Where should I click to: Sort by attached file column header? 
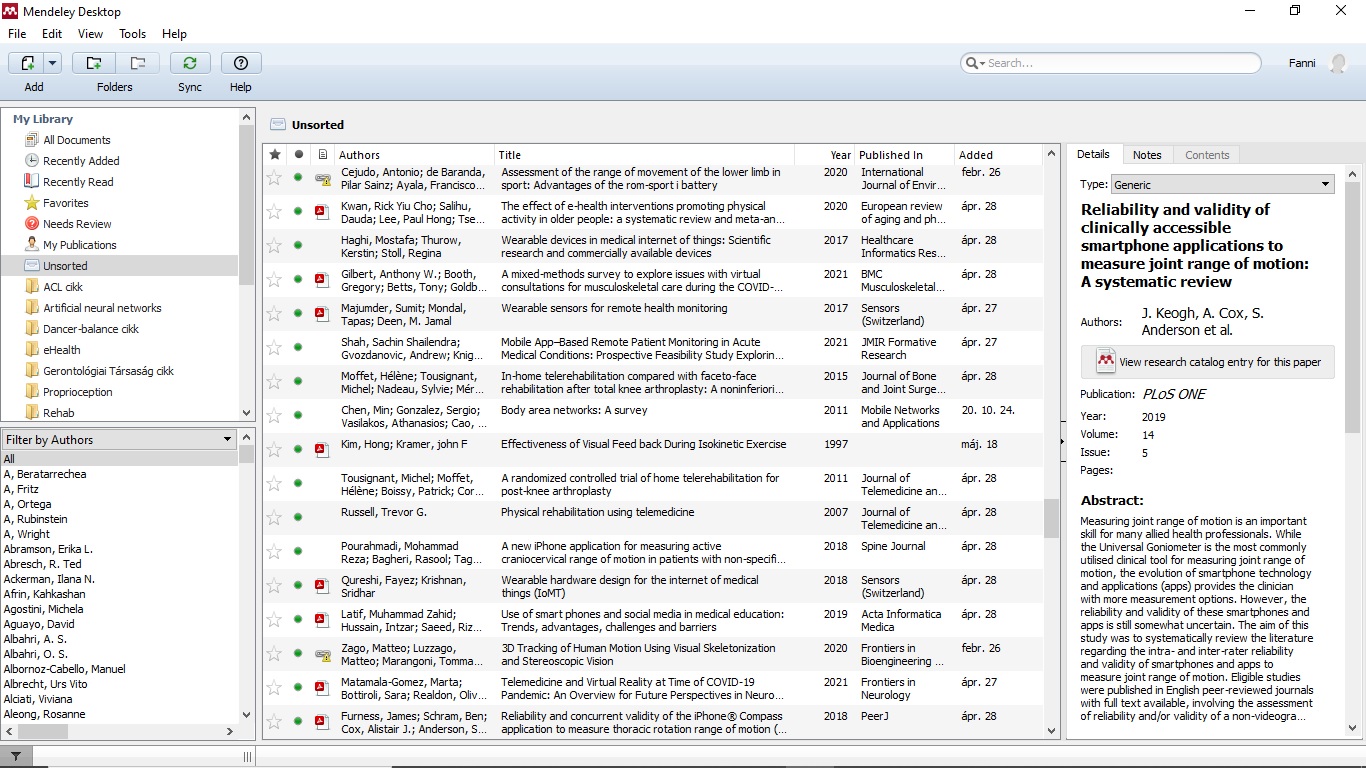(322, 155)
